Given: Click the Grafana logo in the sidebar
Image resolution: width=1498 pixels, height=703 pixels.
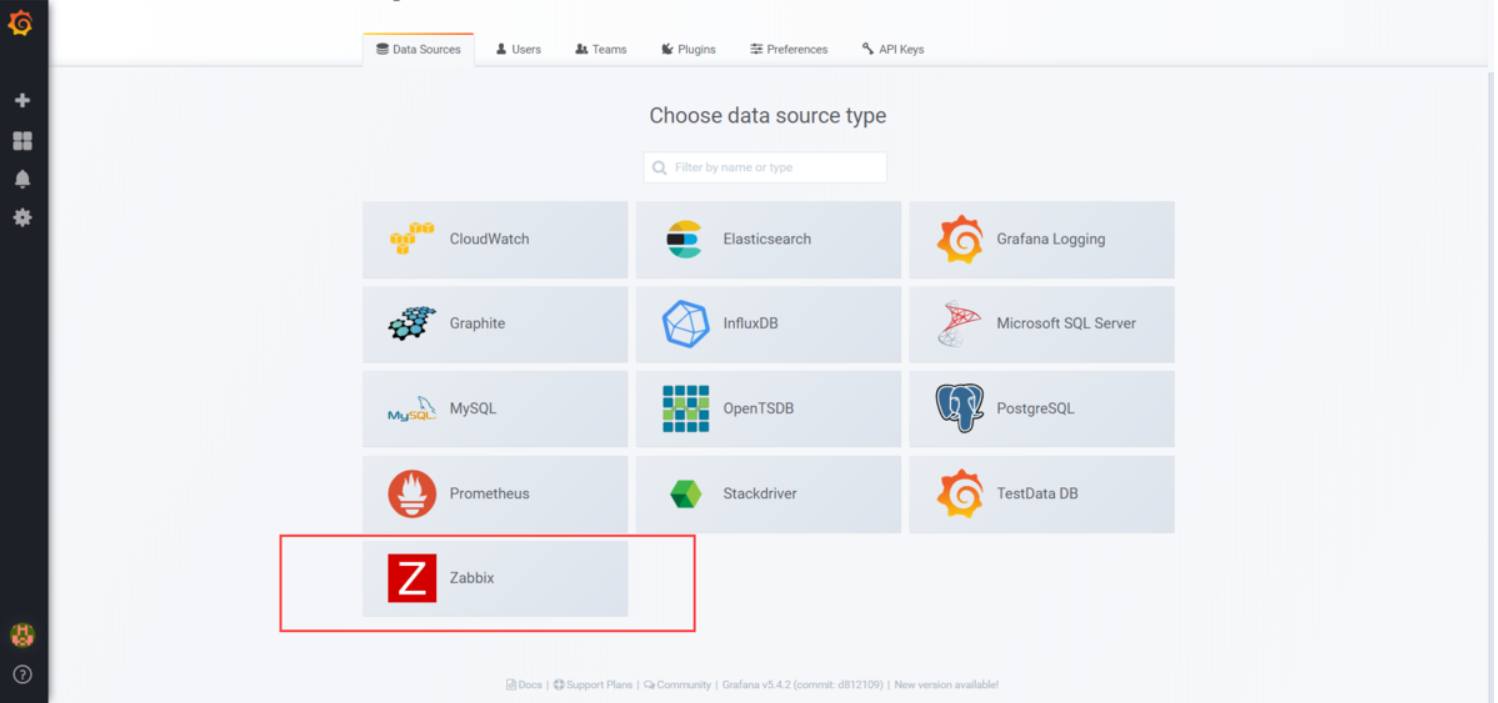Looking at the screenshot, I should 21,22.
